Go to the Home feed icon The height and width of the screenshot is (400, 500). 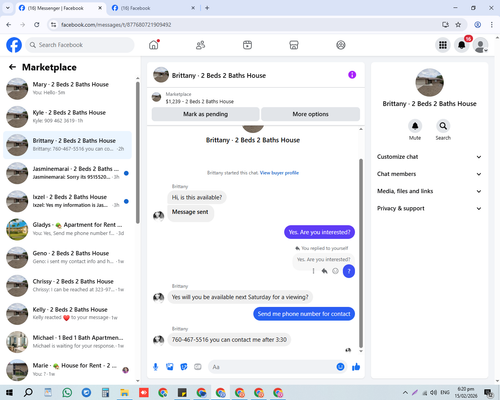(x=154, y=45)
